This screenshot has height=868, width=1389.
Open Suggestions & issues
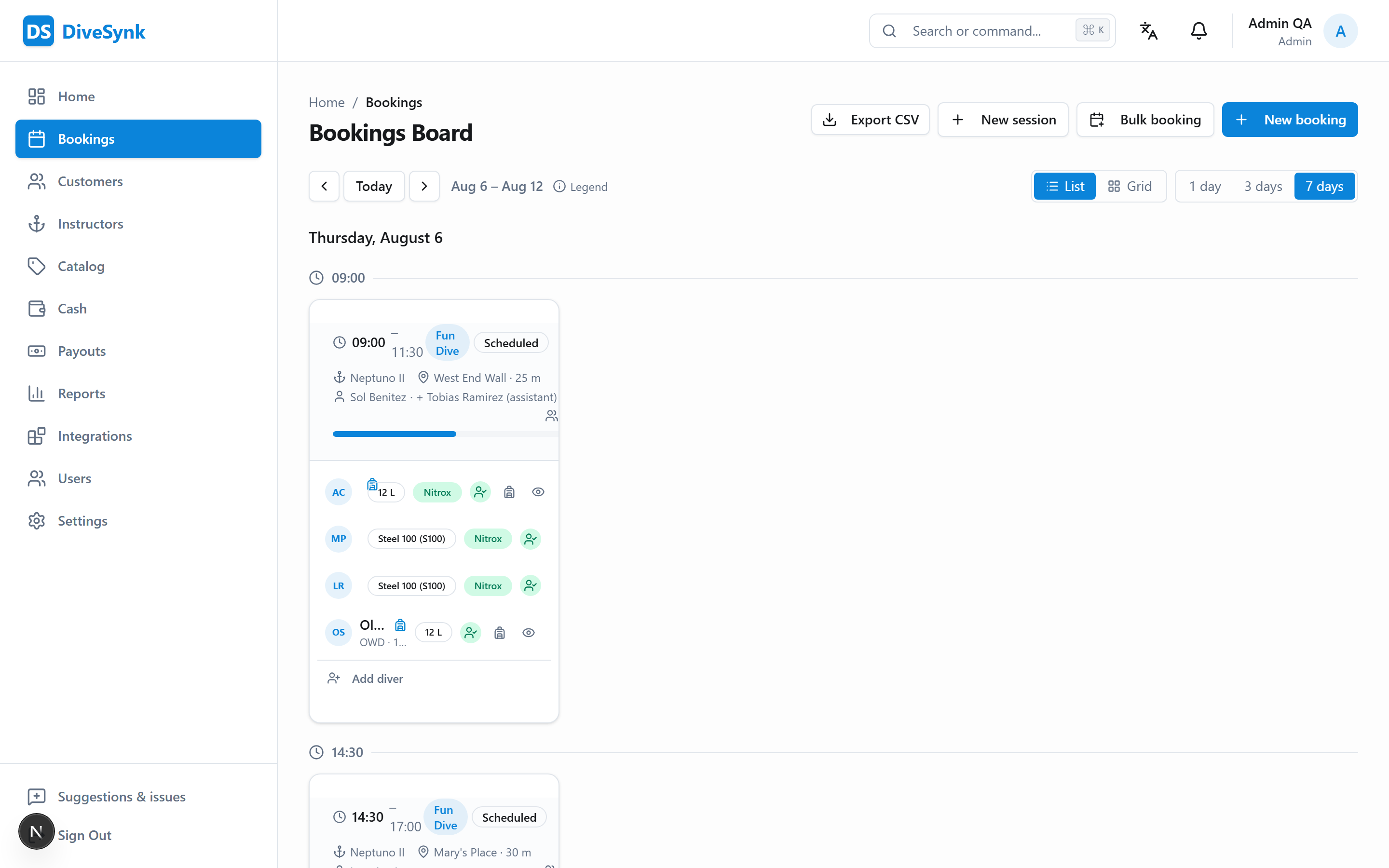point(138,797)
